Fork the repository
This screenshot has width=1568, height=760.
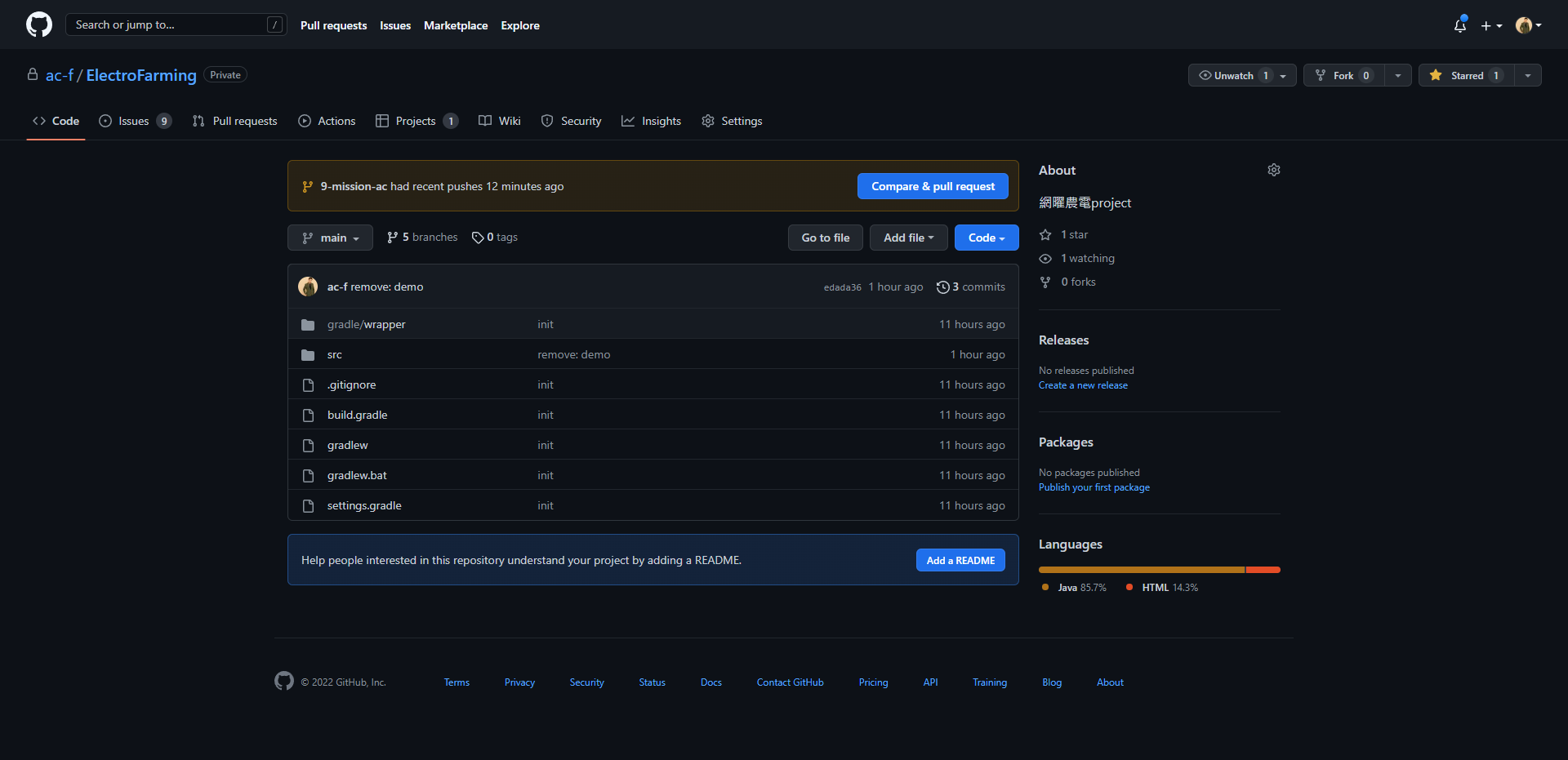[x=1344, y=75]
